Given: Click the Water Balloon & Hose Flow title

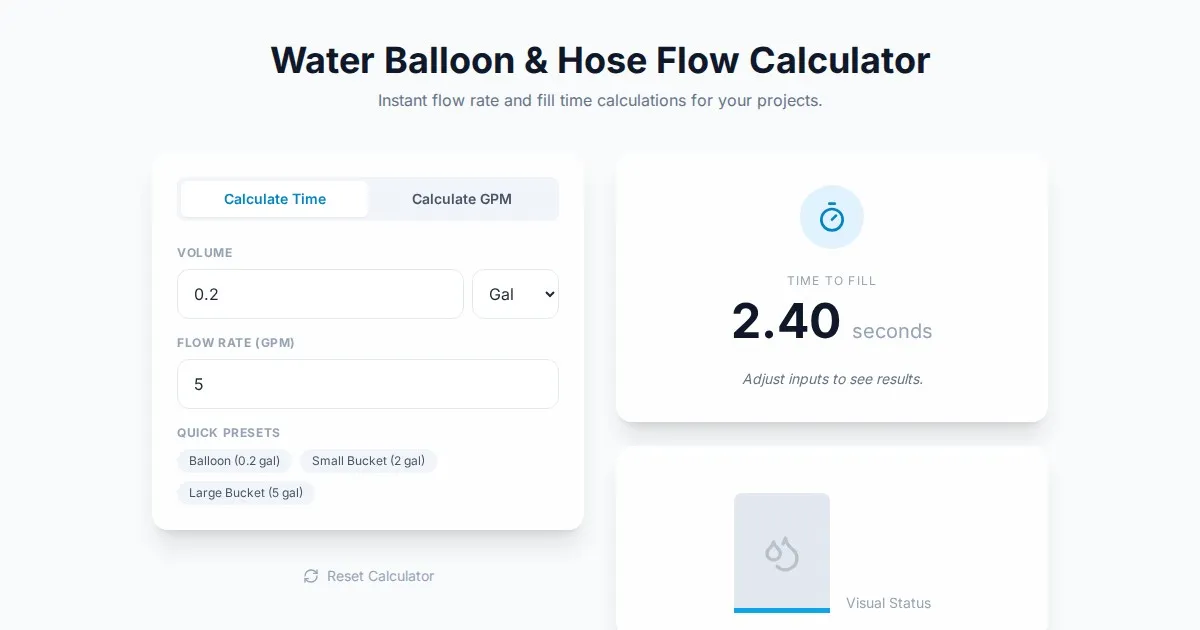Looking at the screenshot, I should 600,60.
